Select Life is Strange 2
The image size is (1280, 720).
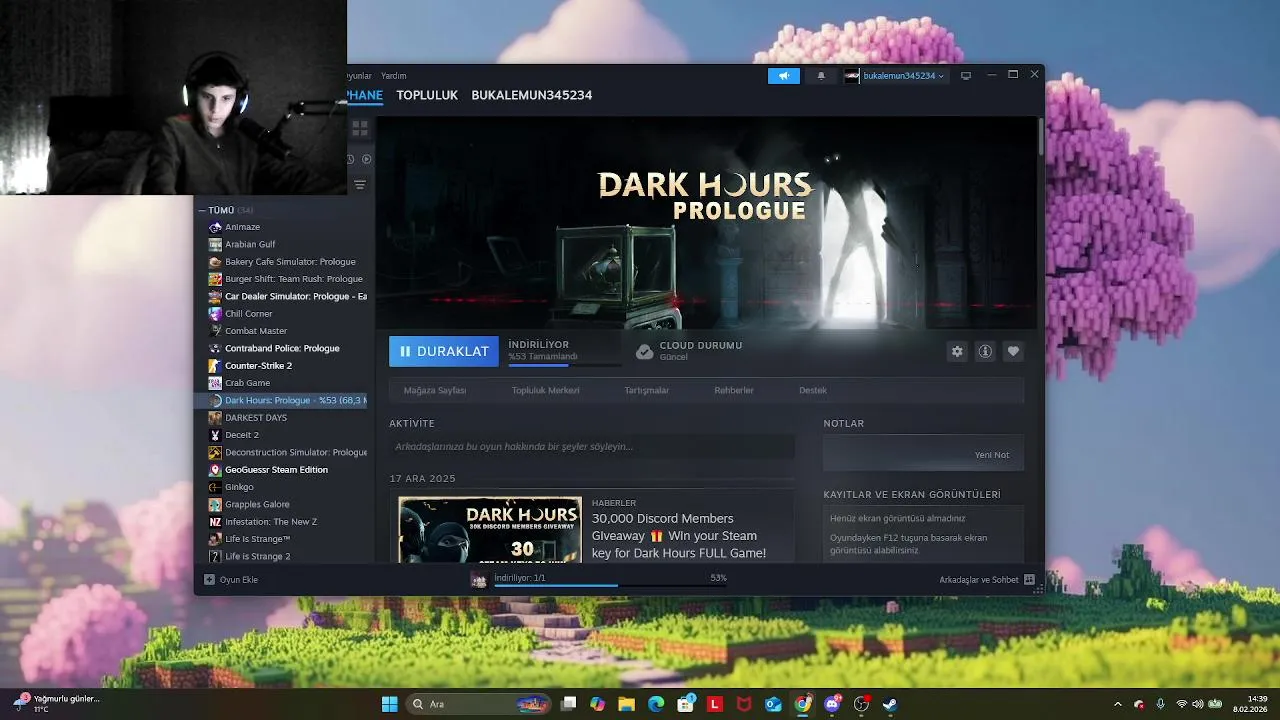(258, 556)
